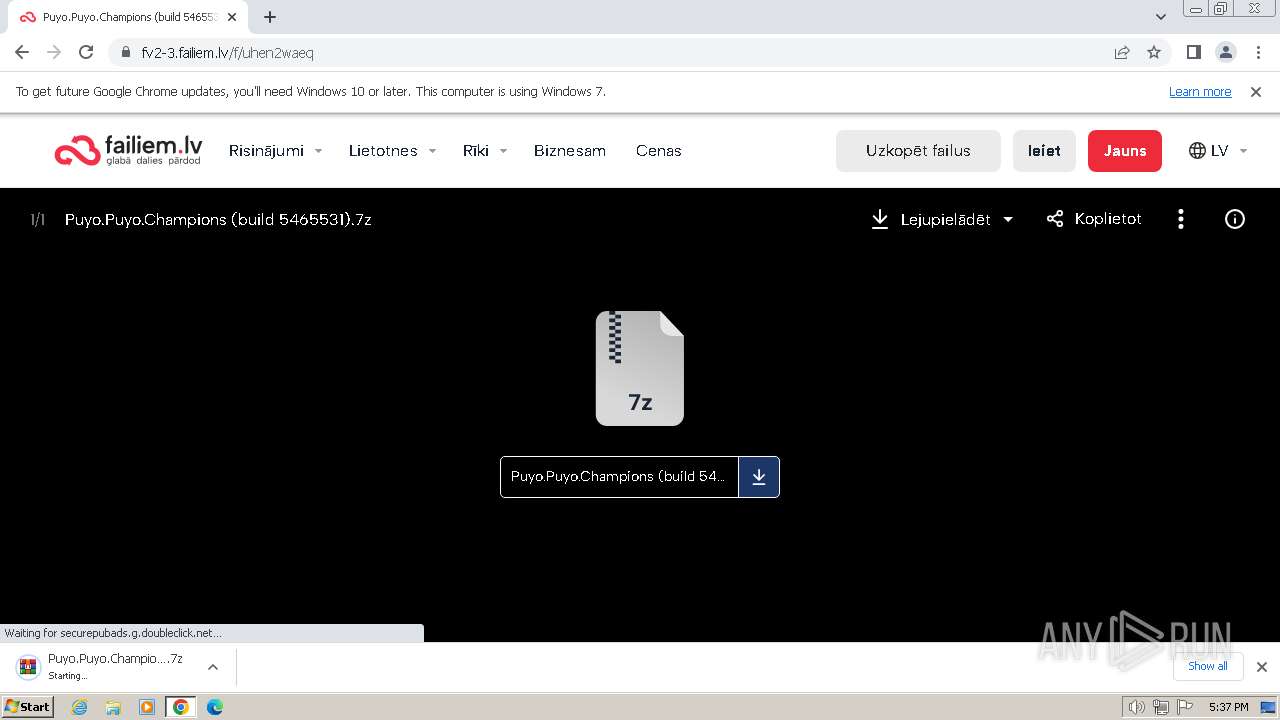Open File Explorer from the taskbar

tap(113, 707)
